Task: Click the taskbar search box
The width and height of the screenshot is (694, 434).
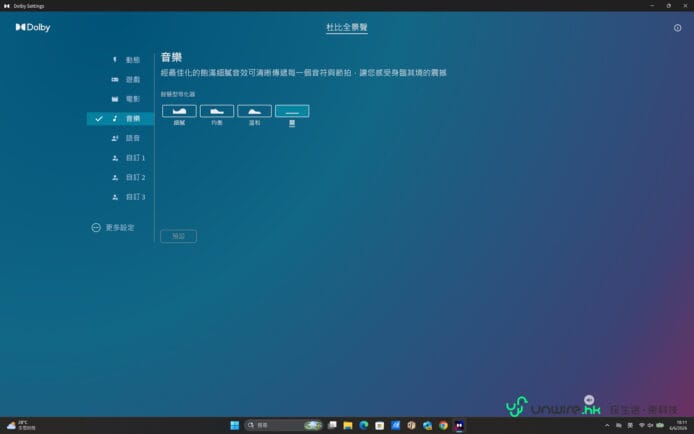Action: point(283,425)
